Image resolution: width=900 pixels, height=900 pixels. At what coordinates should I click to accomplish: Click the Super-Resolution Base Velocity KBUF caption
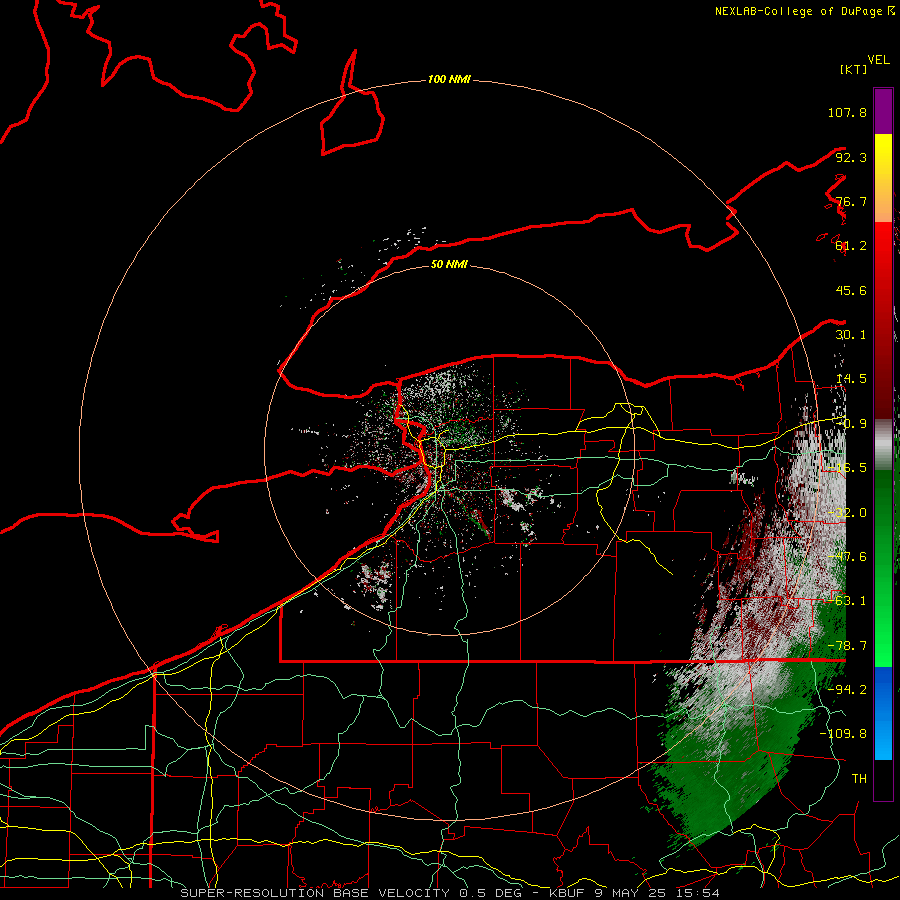450,893
